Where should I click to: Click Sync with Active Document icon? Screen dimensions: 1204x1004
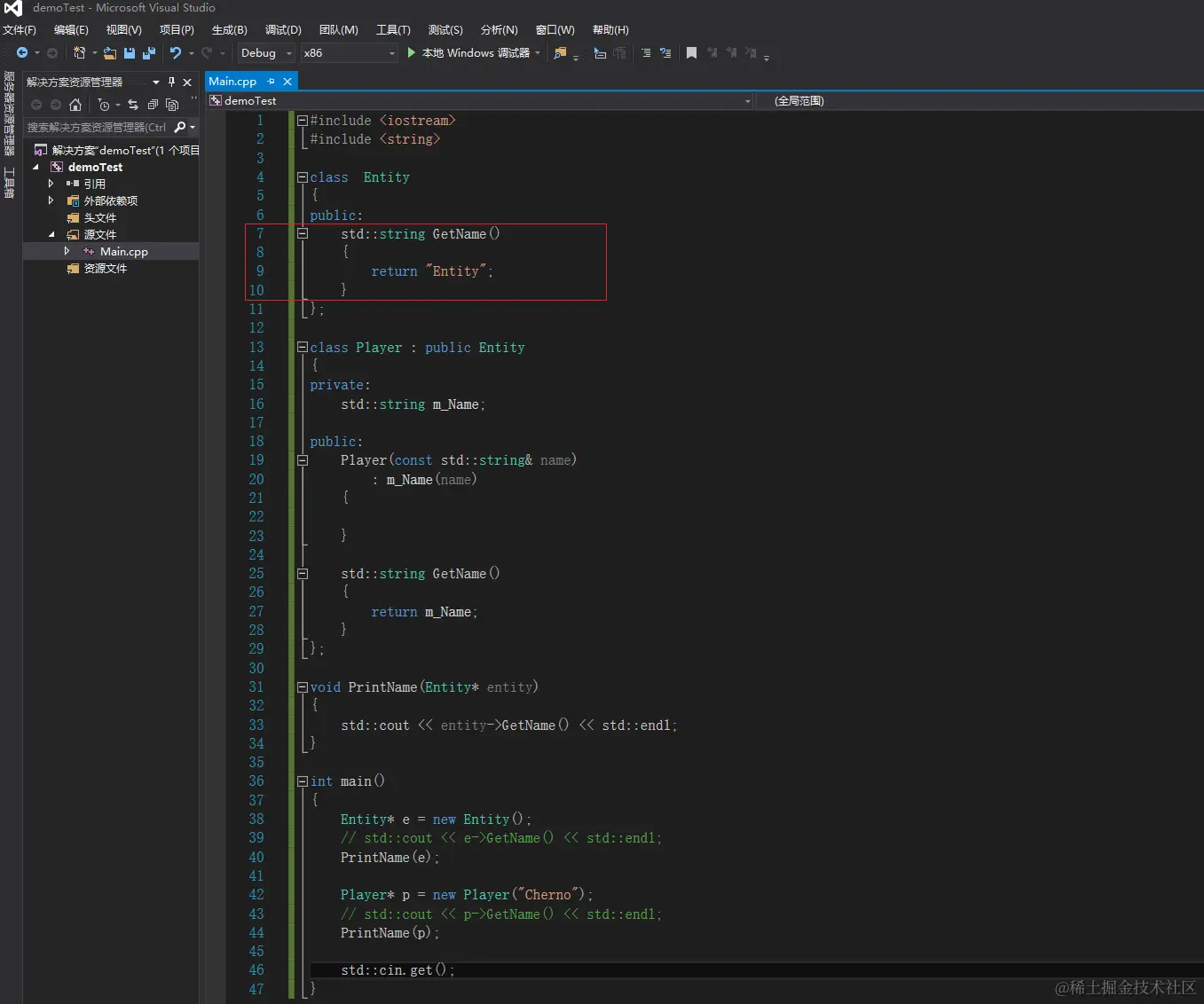click(133, 105)
